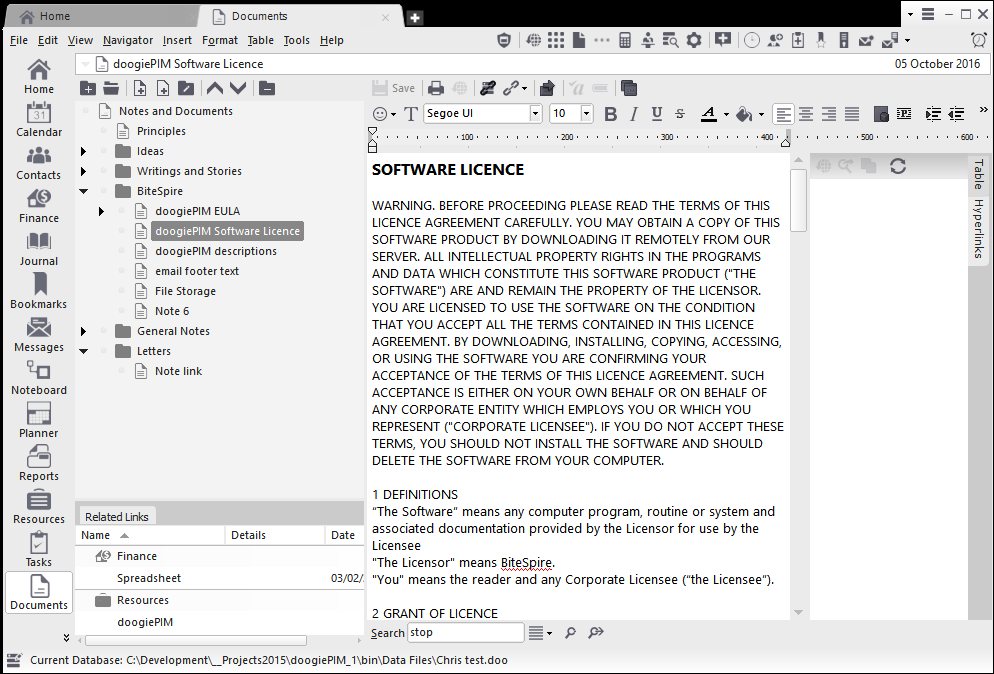Click the Search input field
This screenshot has width=994, height=674.
[x=466, y=632]
